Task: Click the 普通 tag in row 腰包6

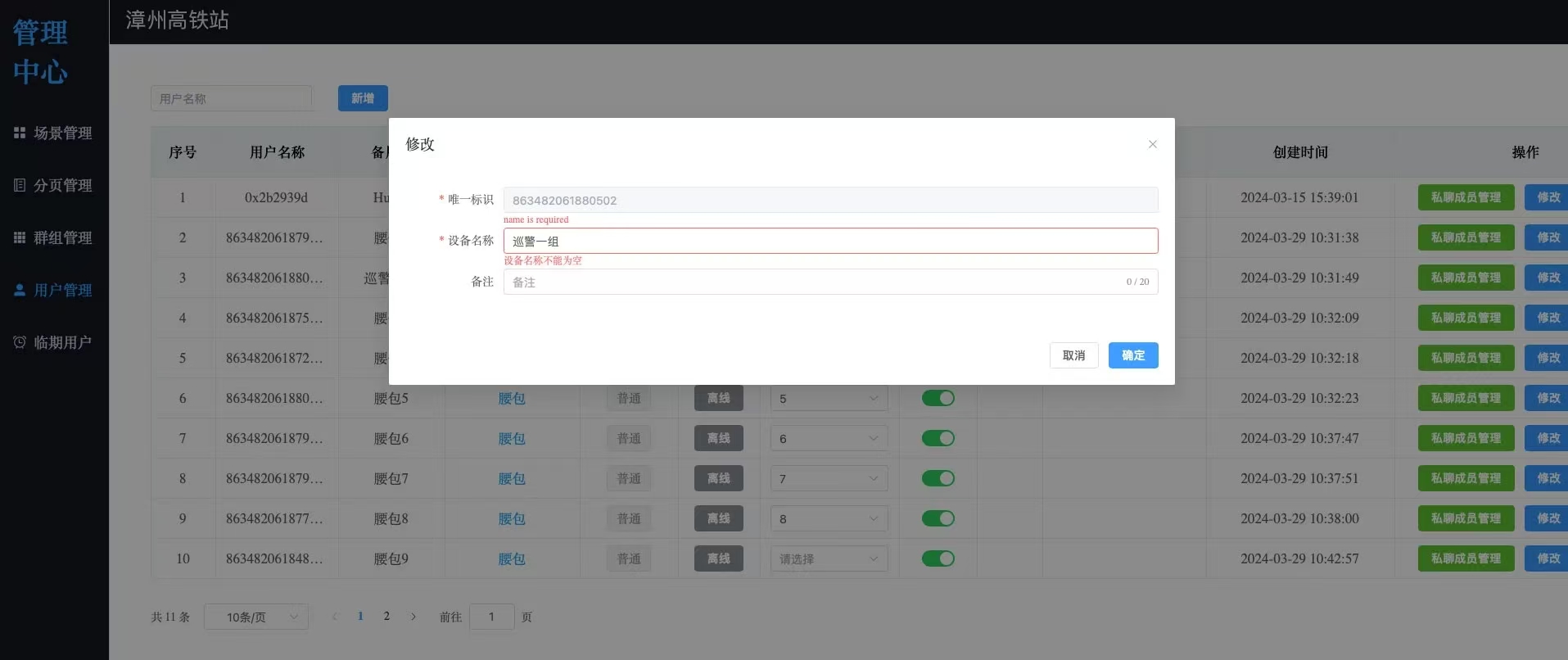Action: [x=629, y=438]
